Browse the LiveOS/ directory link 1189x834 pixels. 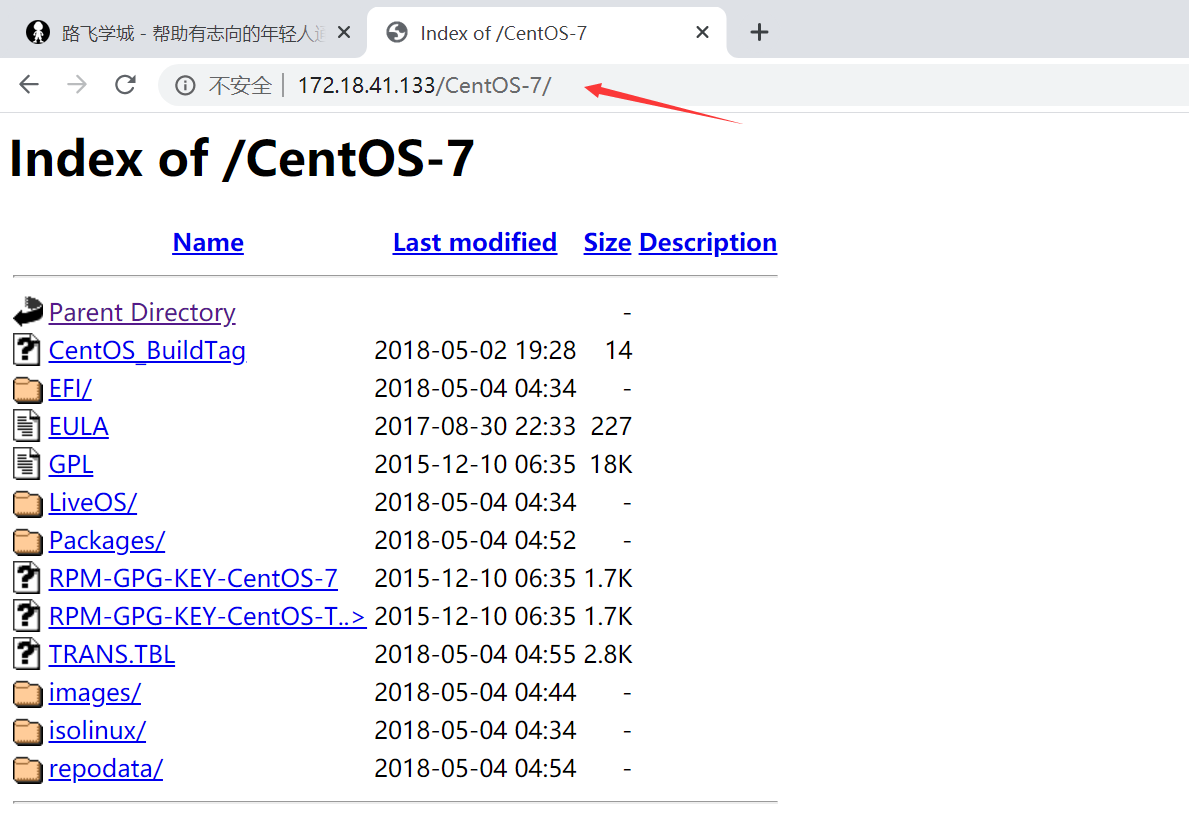tap(93, 502)
